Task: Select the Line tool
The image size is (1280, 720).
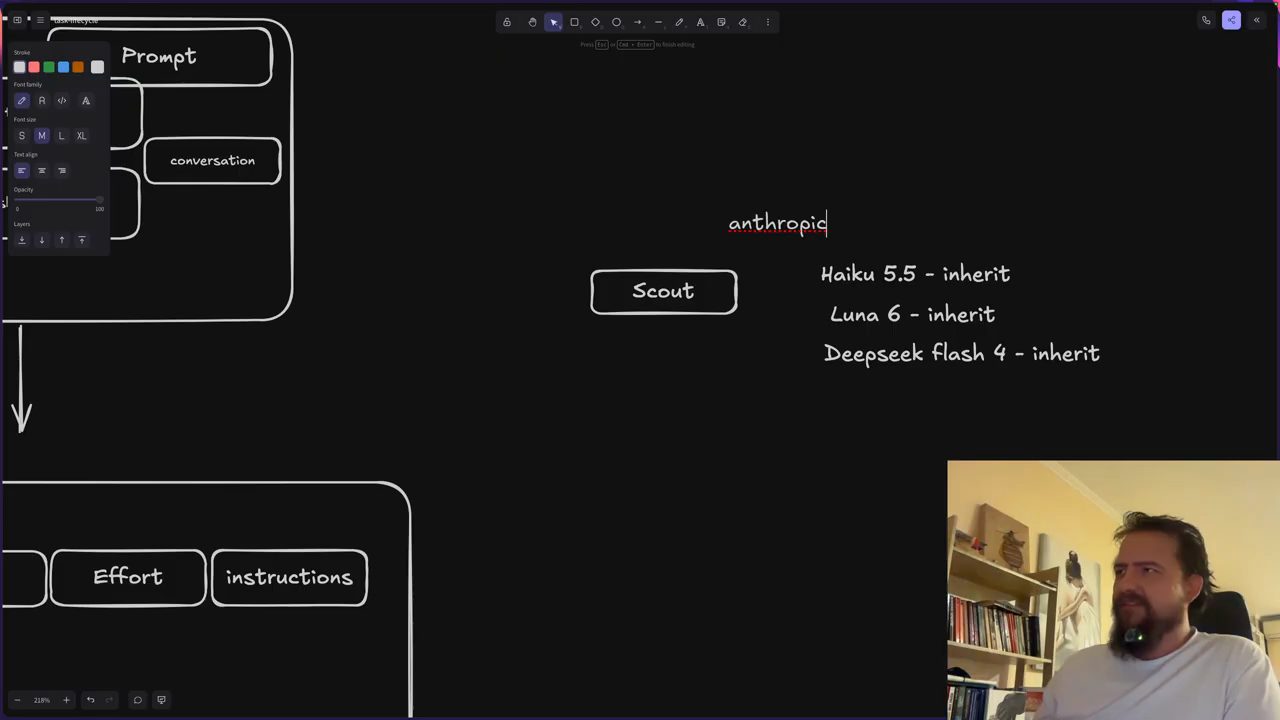Action: 658,22
